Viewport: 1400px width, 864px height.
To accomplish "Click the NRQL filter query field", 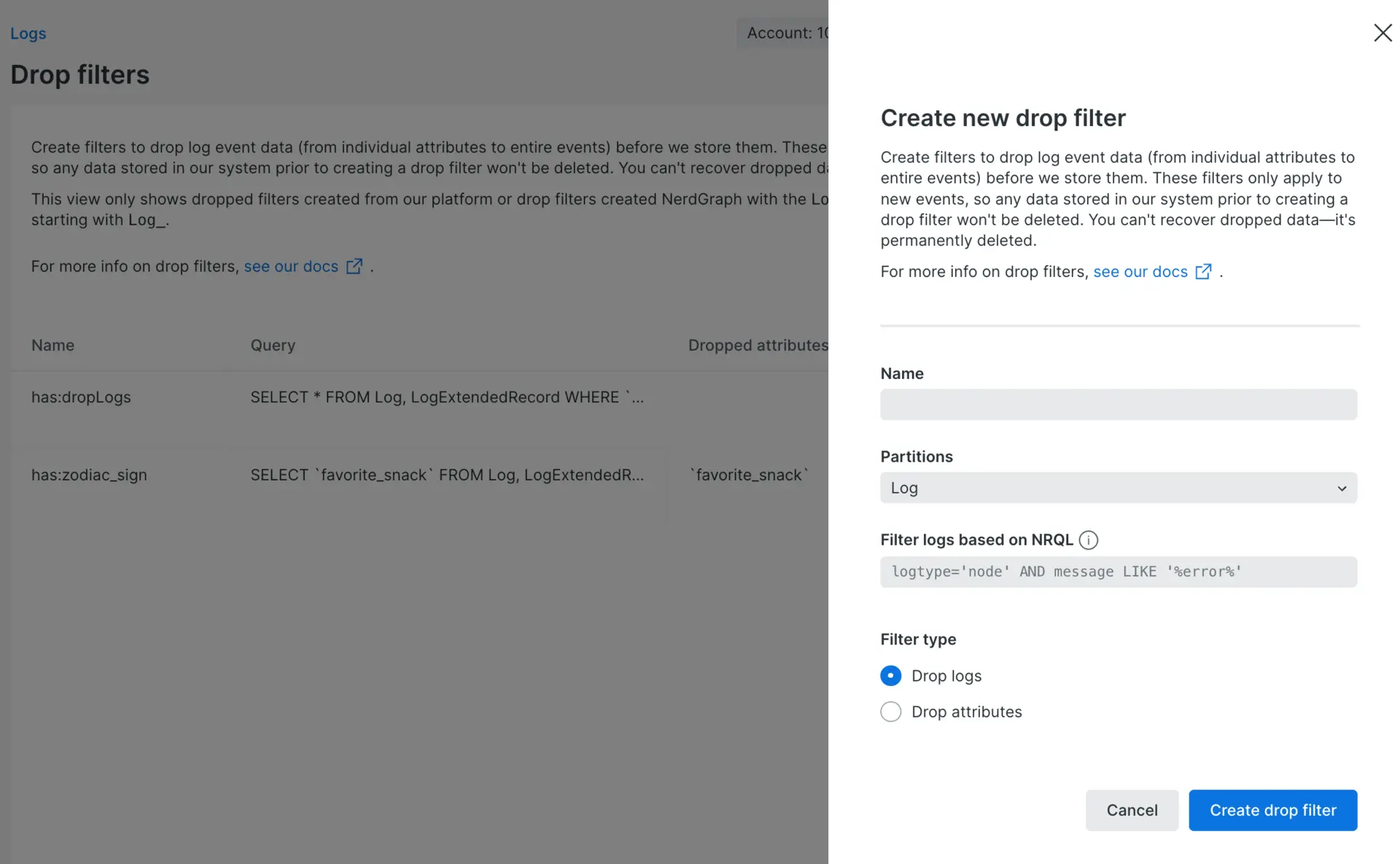I will (x=1118, y=572).
